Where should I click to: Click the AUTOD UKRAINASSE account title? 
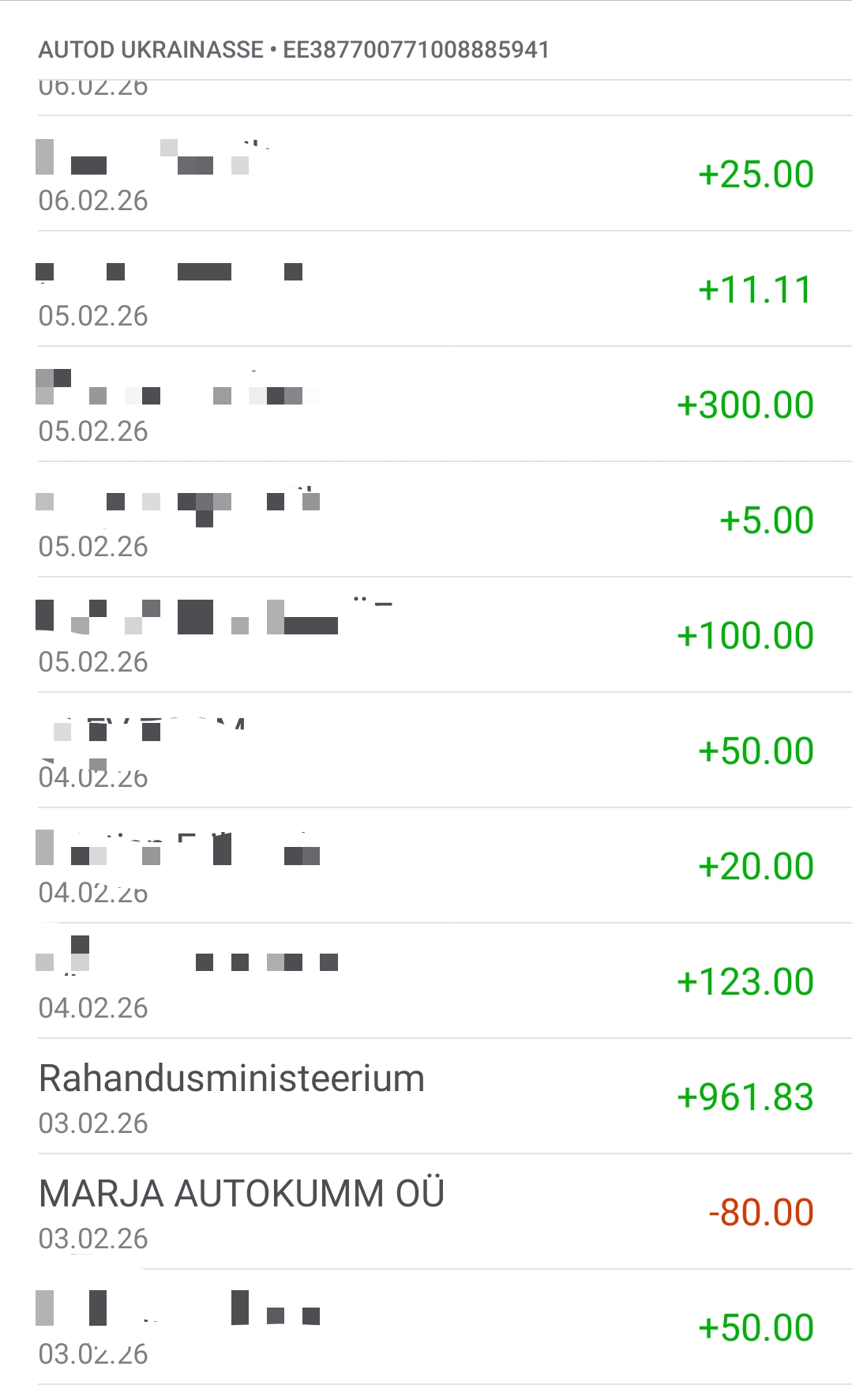point(151,50)
